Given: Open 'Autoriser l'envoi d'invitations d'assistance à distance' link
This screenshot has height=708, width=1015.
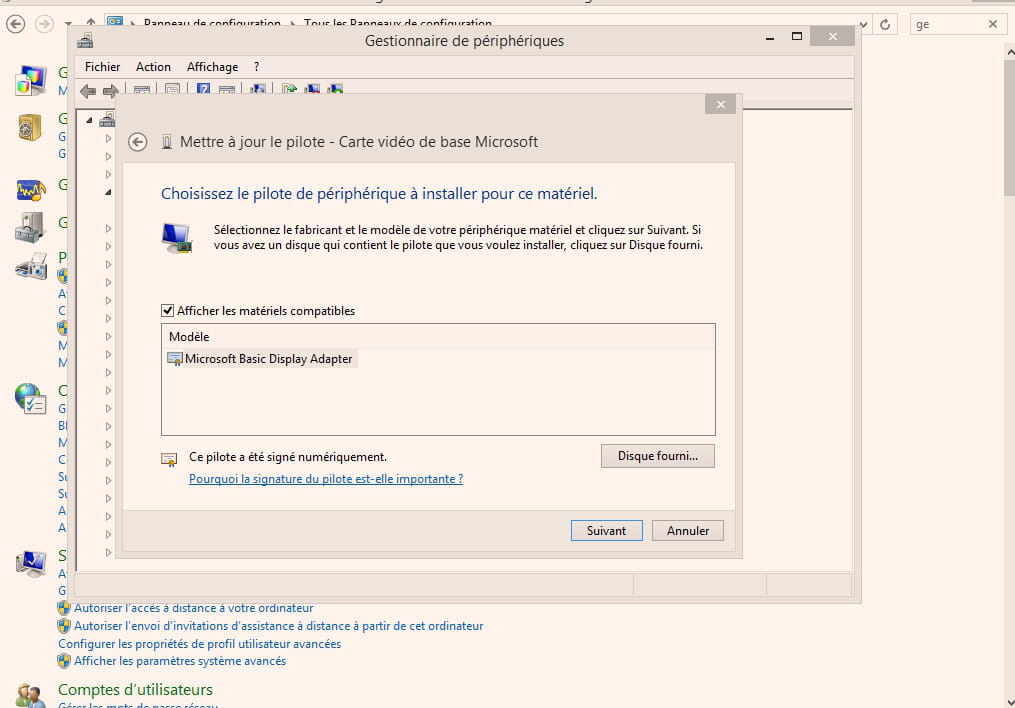Looking at the screenshot, I should pyautogui.click(x=278, y=626).
